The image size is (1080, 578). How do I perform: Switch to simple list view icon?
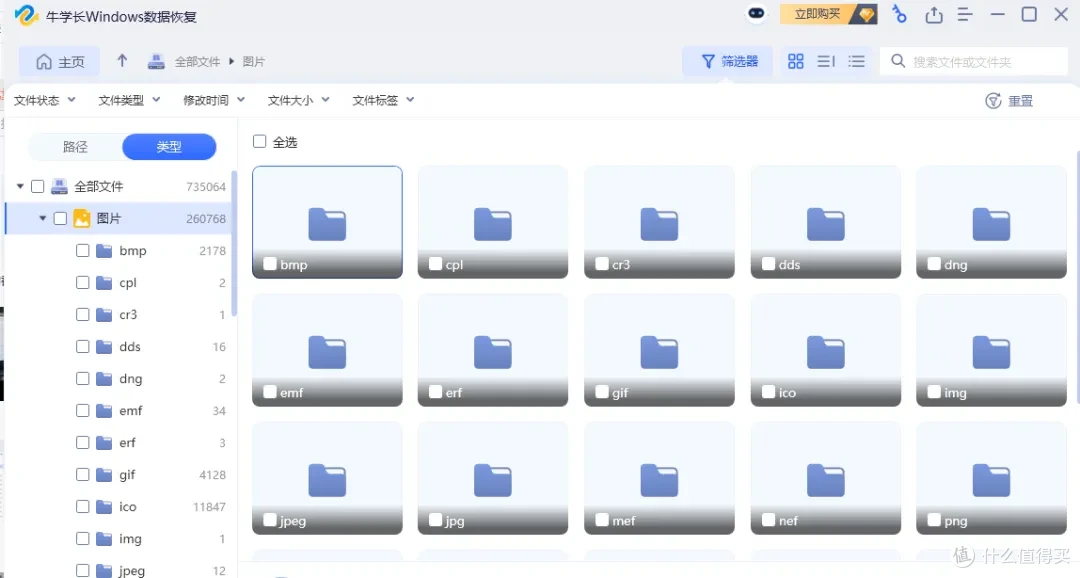click(856, 61)
